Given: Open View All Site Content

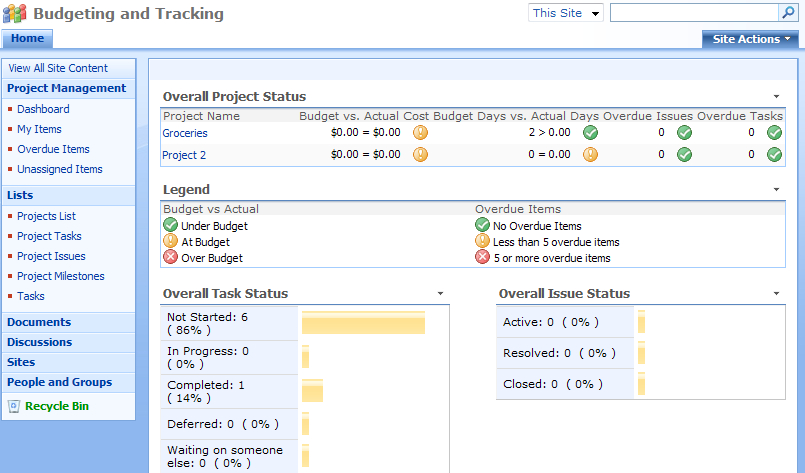Looking at the screenshot, I should tap(58, 68).
